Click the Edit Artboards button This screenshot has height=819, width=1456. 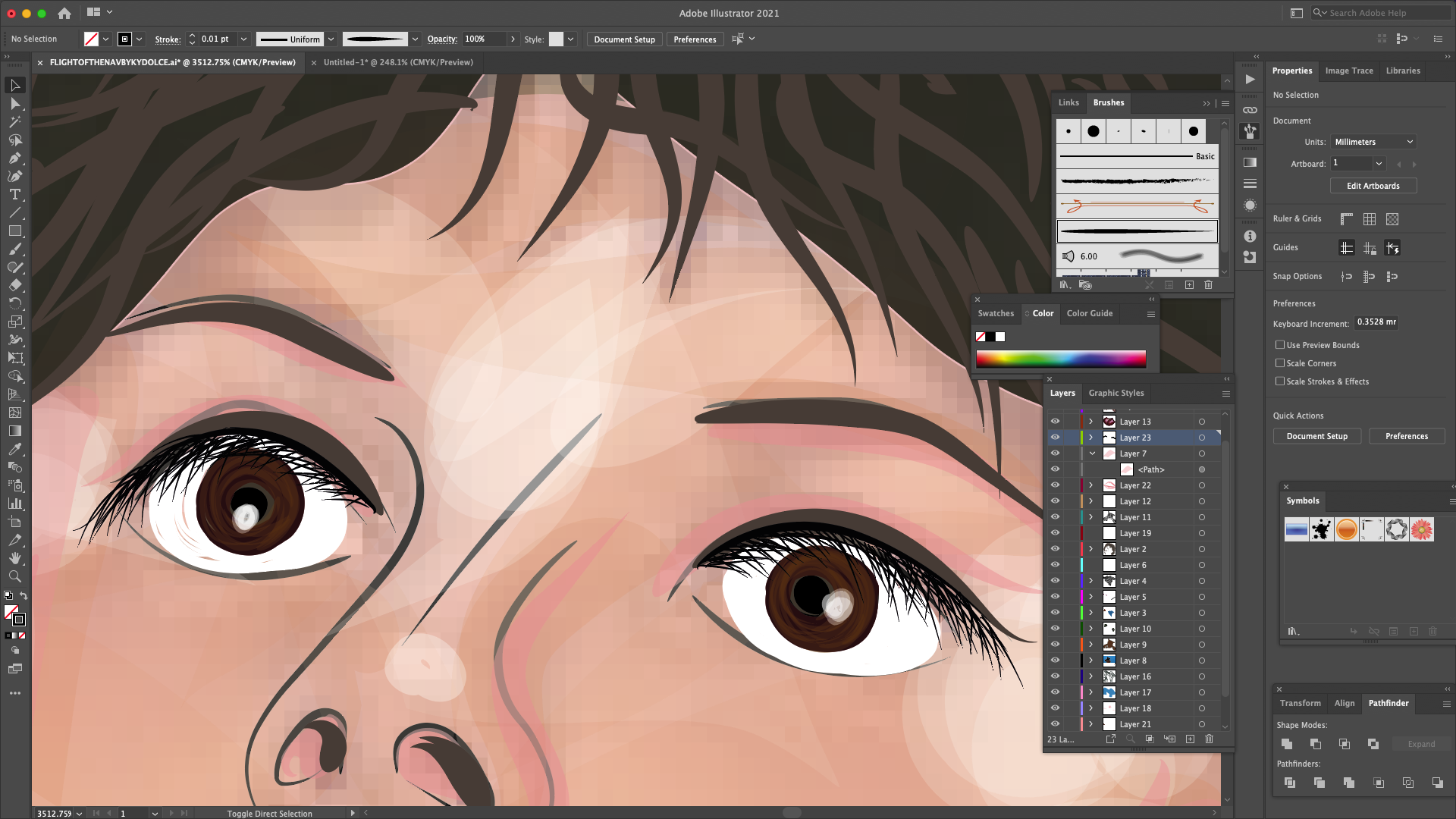1373,186
